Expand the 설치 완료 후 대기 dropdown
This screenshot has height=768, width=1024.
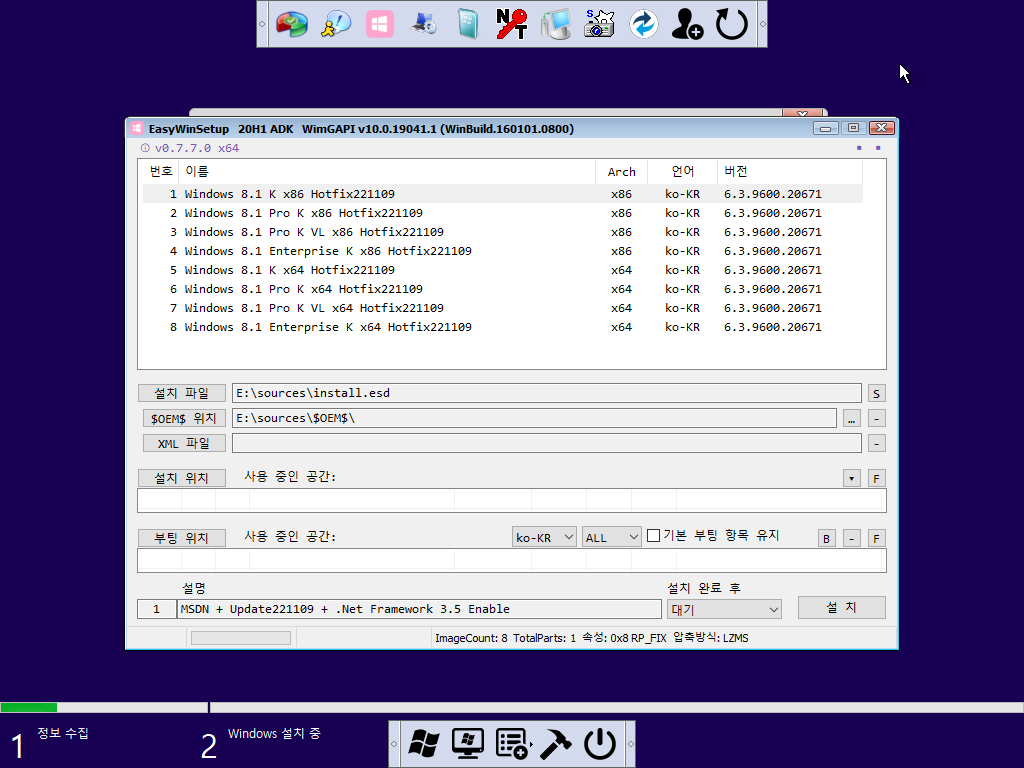[724, 609]
